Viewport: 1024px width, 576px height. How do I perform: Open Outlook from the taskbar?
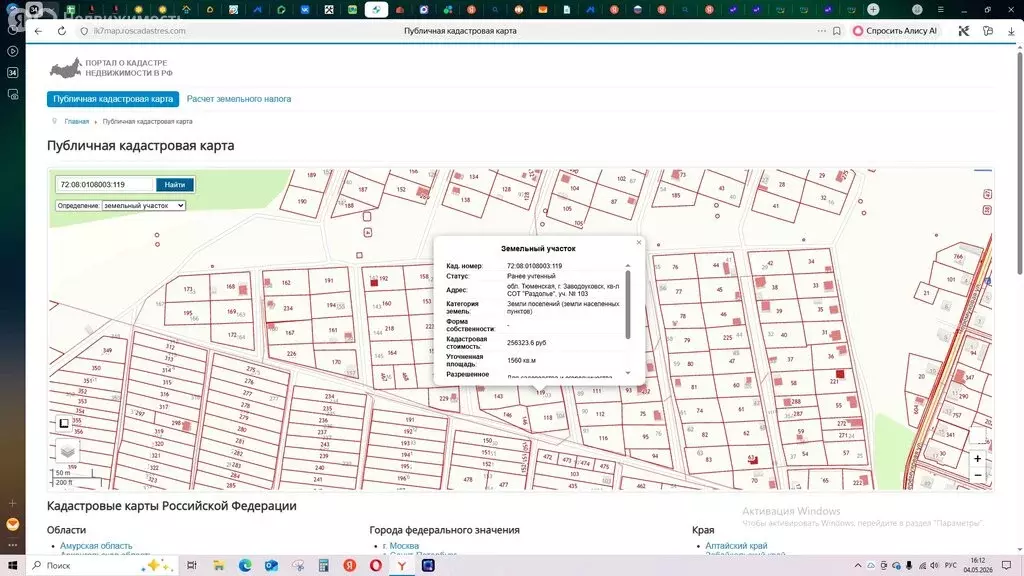pyautogui.click(x=271, y=566)
